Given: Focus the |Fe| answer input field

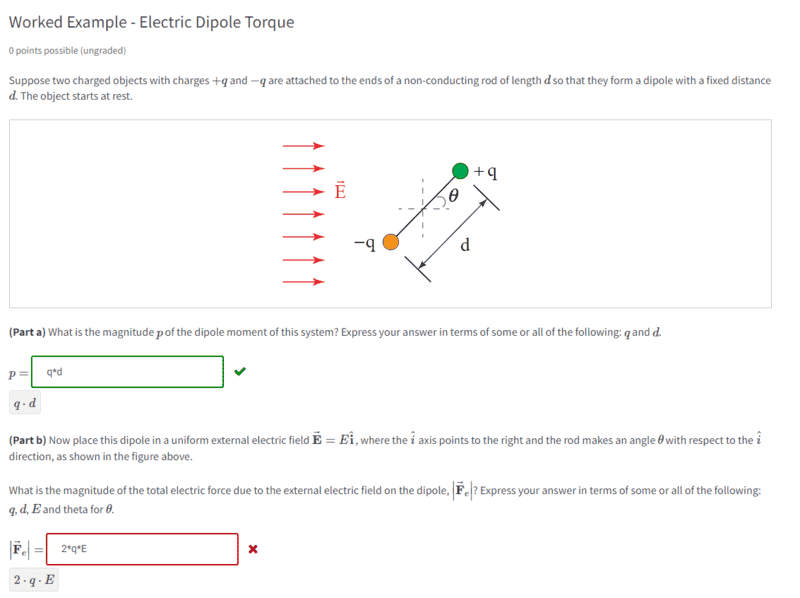Looking at the screenshot, I should (142, 549).
